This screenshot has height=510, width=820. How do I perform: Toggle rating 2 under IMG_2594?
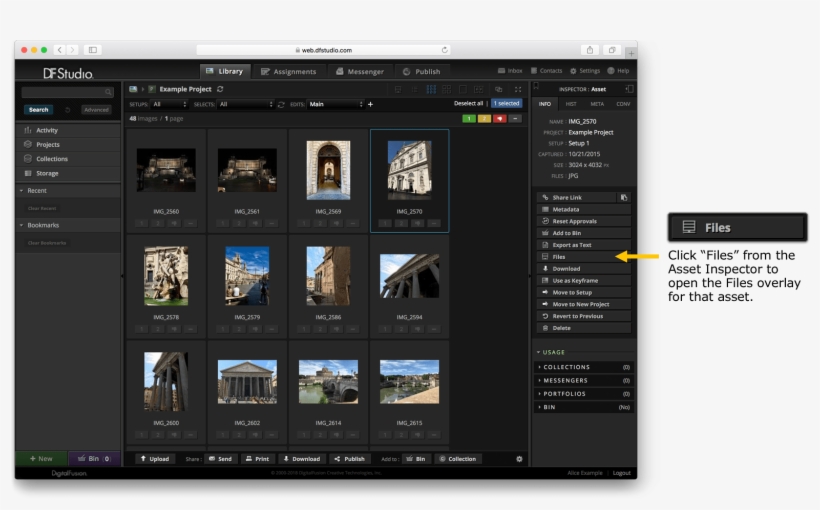[x=401, y=329]
